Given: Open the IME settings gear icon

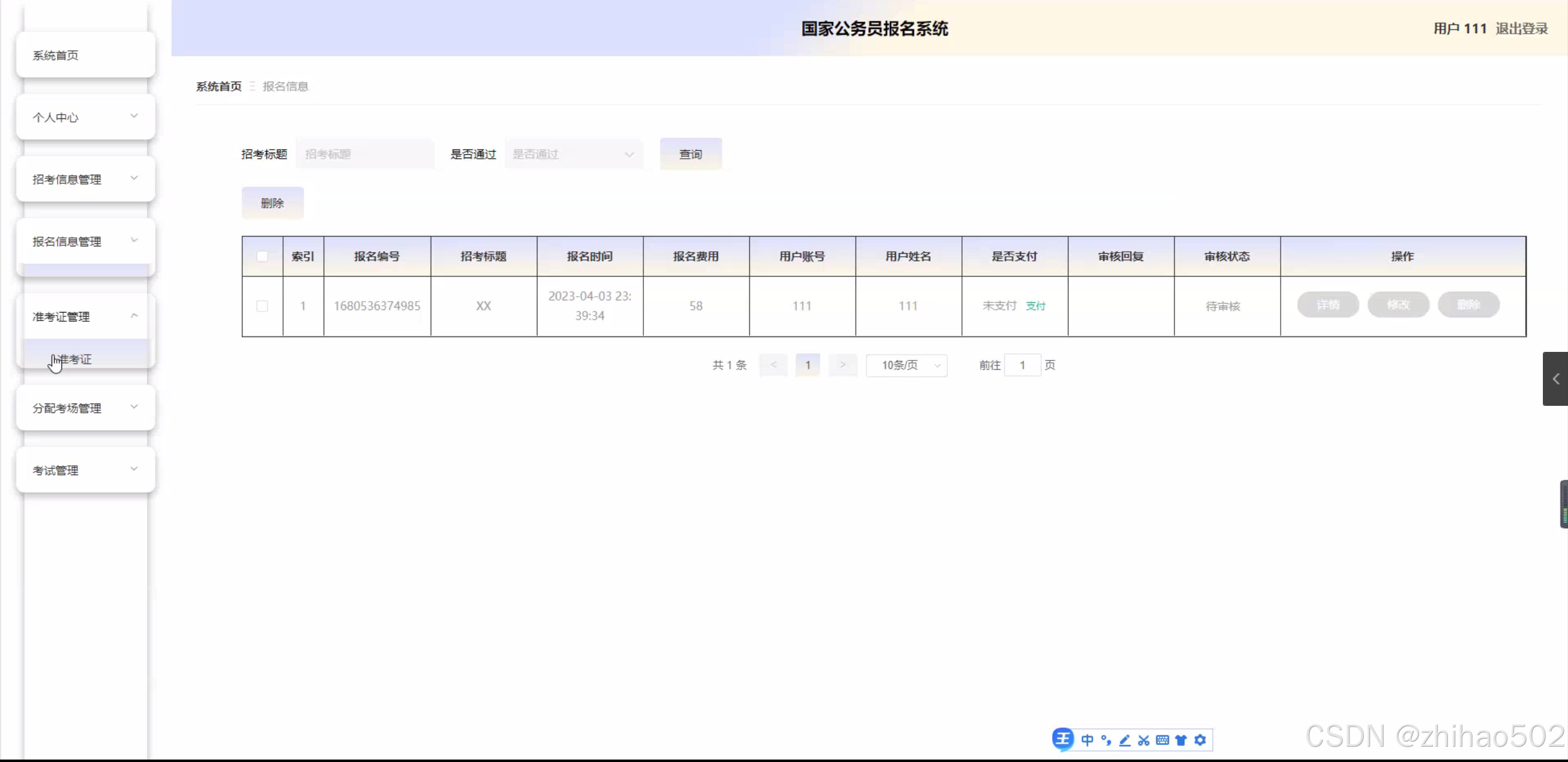Looking at the screenshot, I should coord(1200,740).
